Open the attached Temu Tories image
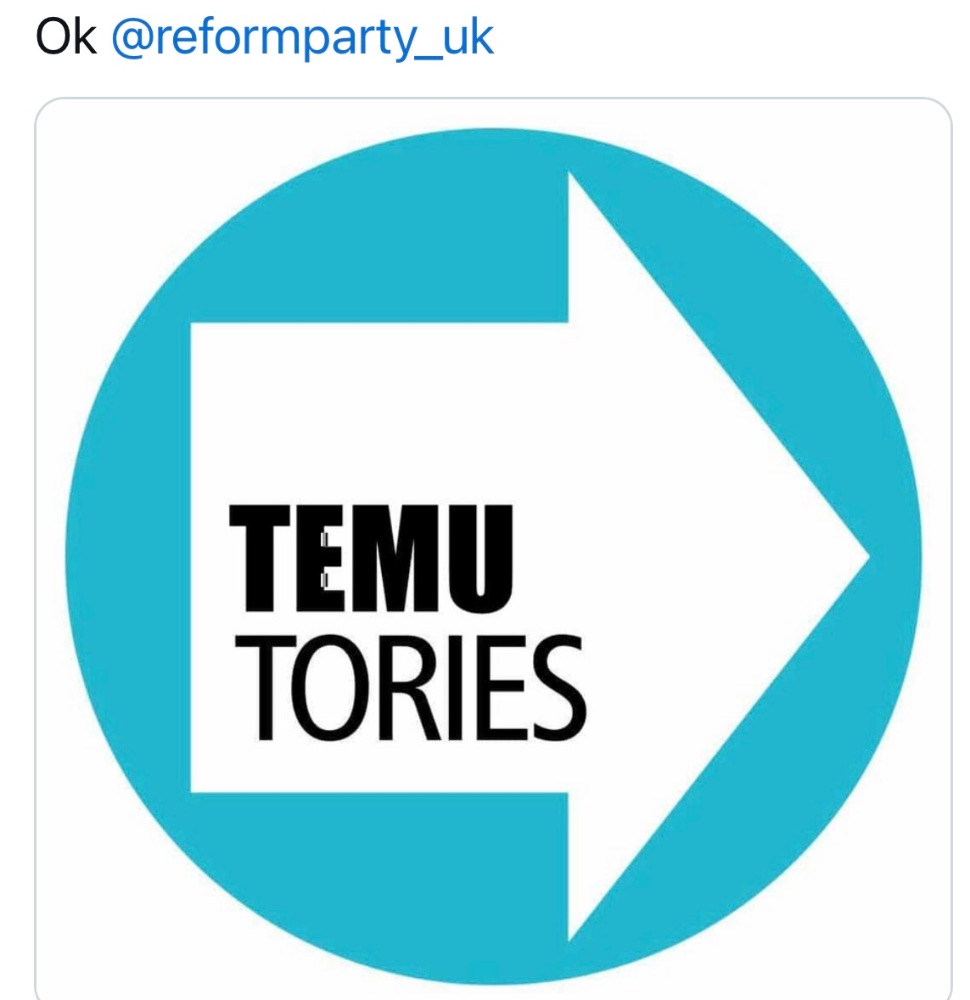 pyautogui.click(x=493, y=550)
